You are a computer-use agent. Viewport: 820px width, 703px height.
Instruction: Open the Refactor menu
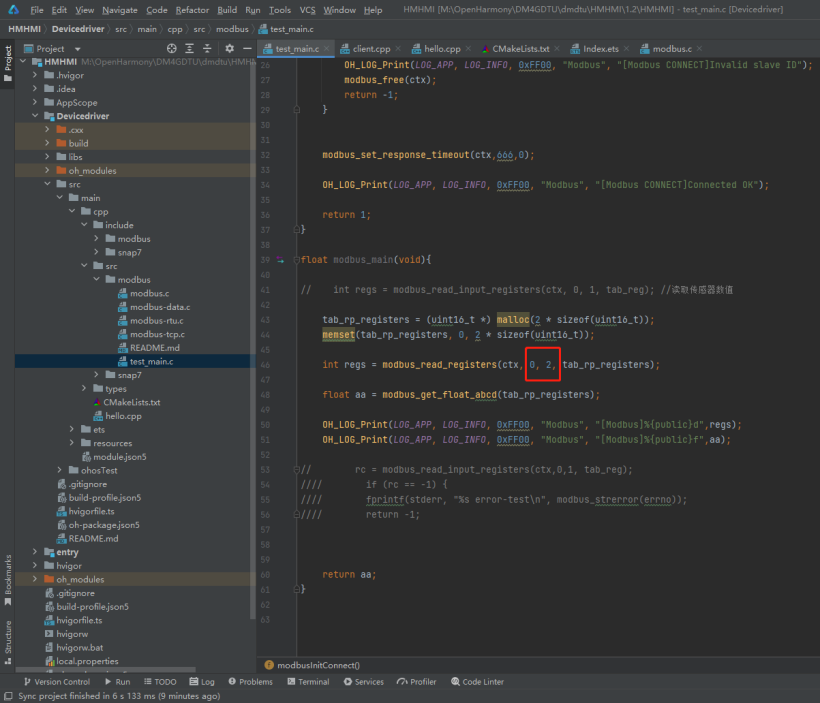click(x=192, y=10)
